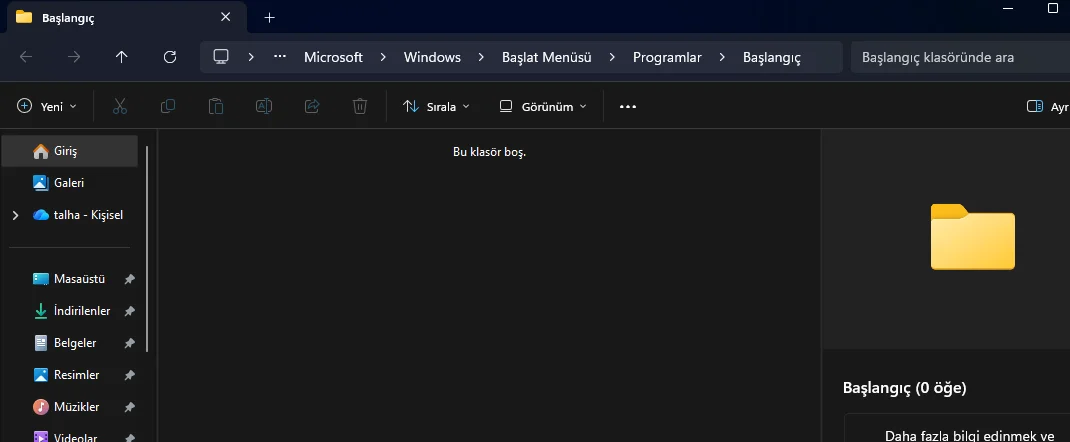Click the pin icon next to Masaüstü

[130, 279]
